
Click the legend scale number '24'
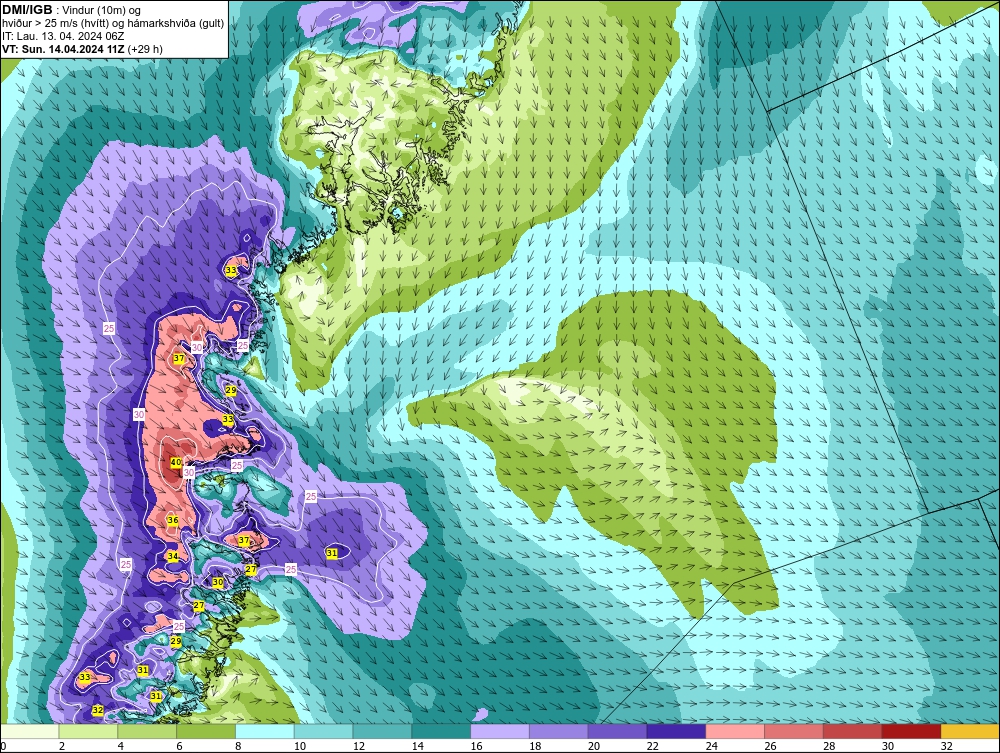click(x=711, y=746)
